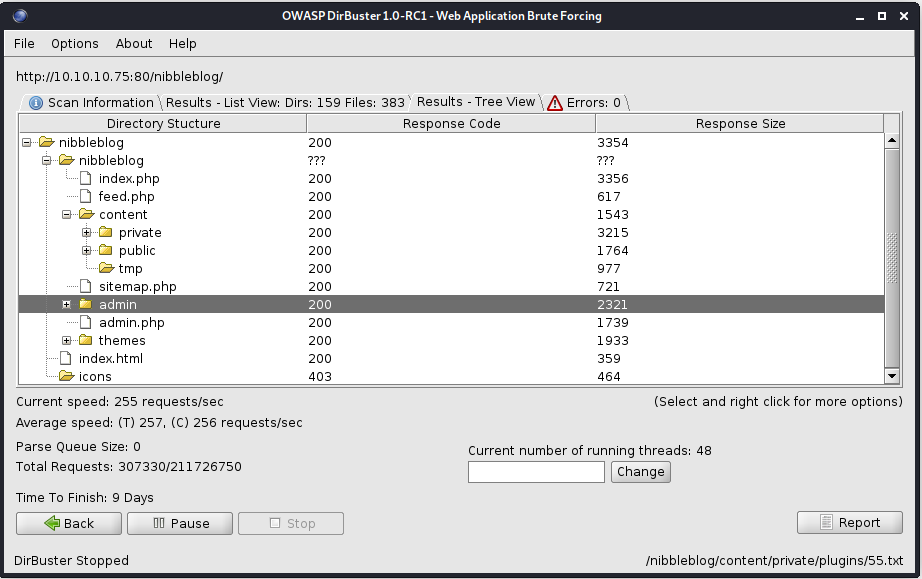Screen dimensions: 922x579
Task: Switch to the Scan Information tab
Action: [x=91, y=102]
